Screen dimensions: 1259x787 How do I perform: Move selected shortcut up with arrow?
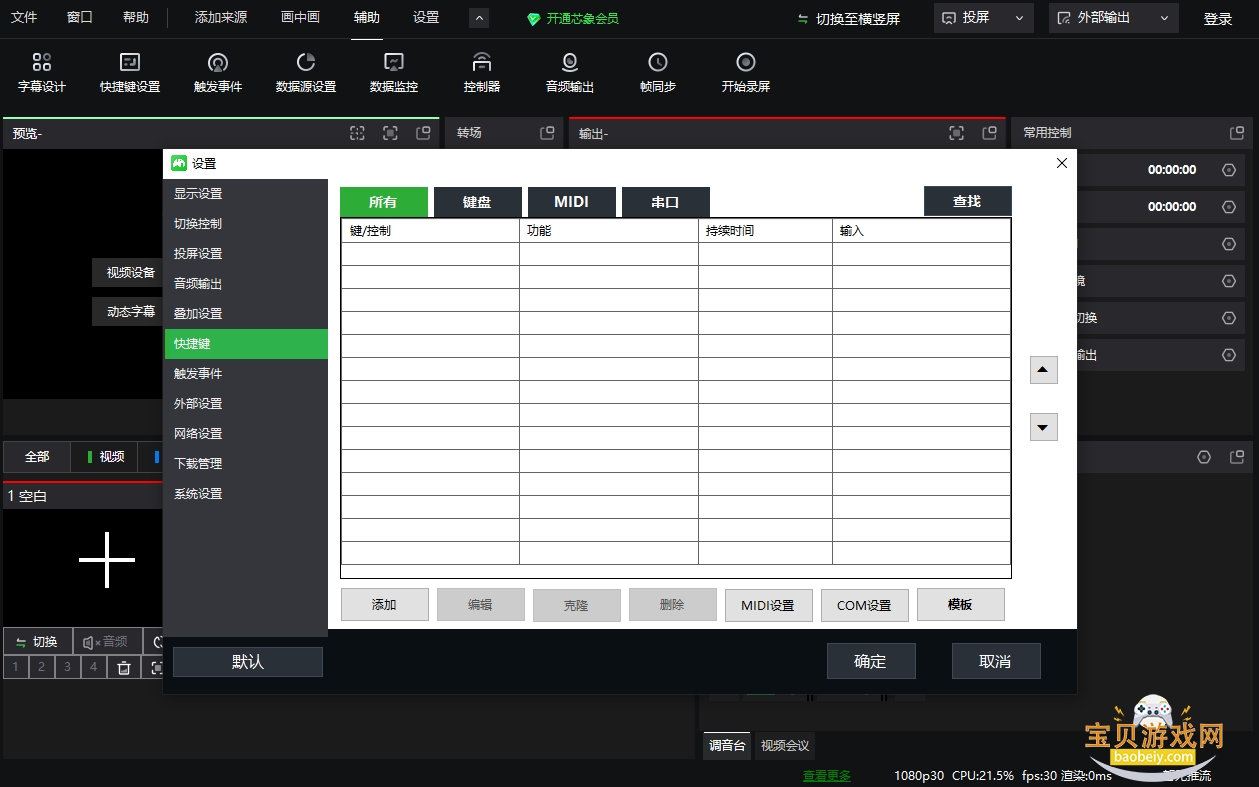tap(1043, 370)
